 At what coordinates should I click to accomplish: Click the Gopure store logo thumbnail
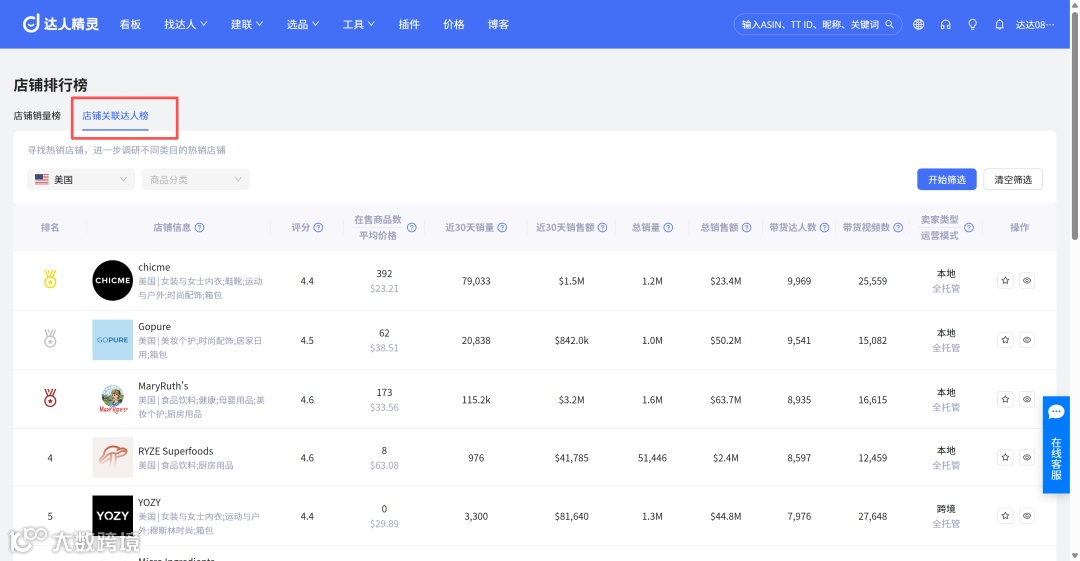pyautogui.click(x=112, y=340)
